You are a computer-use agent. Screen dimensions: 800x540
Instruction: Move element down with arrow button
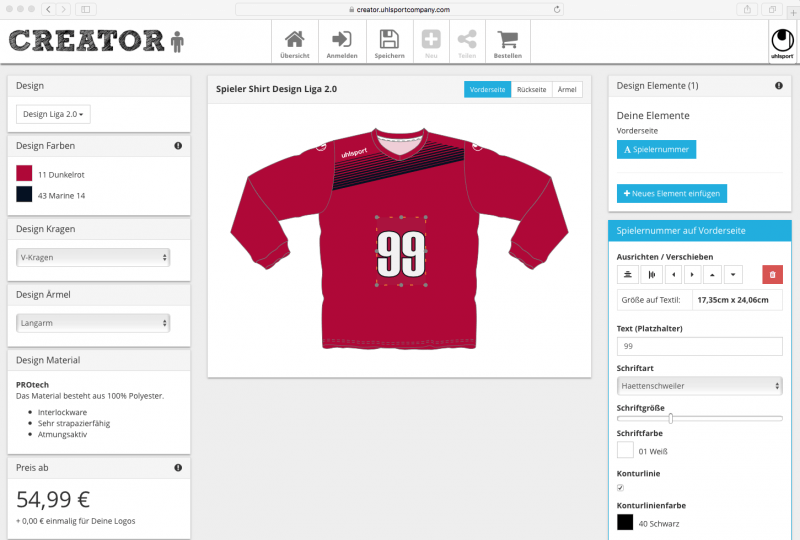point(733,275)
